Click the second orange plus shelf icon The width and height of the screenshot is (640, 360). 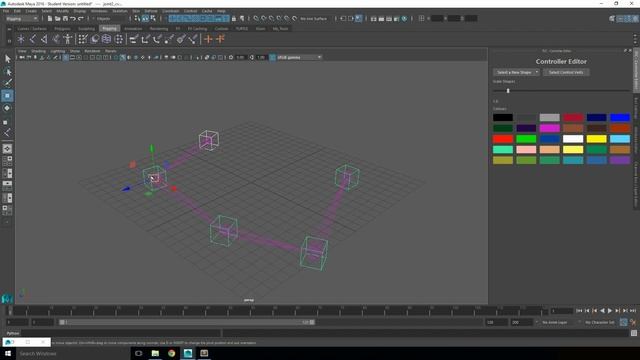pyautogui.click(x=220, y=39)
